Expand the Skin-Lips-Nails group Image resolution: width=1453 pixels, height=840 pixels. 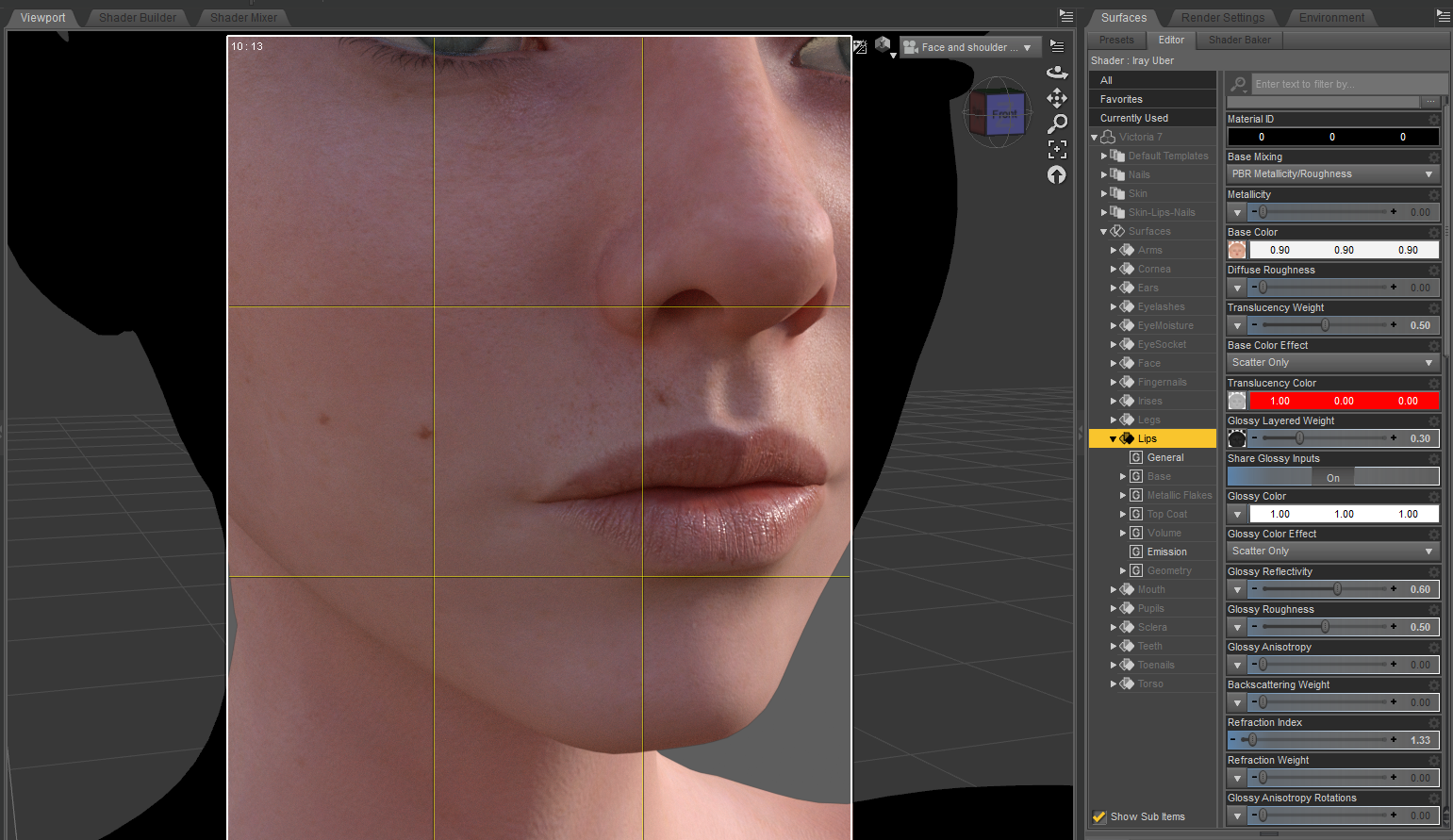click(1104, 212)
